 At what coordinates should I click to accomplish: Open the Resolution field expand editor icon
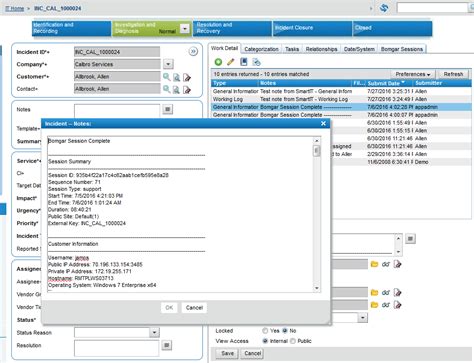point(167,345)
